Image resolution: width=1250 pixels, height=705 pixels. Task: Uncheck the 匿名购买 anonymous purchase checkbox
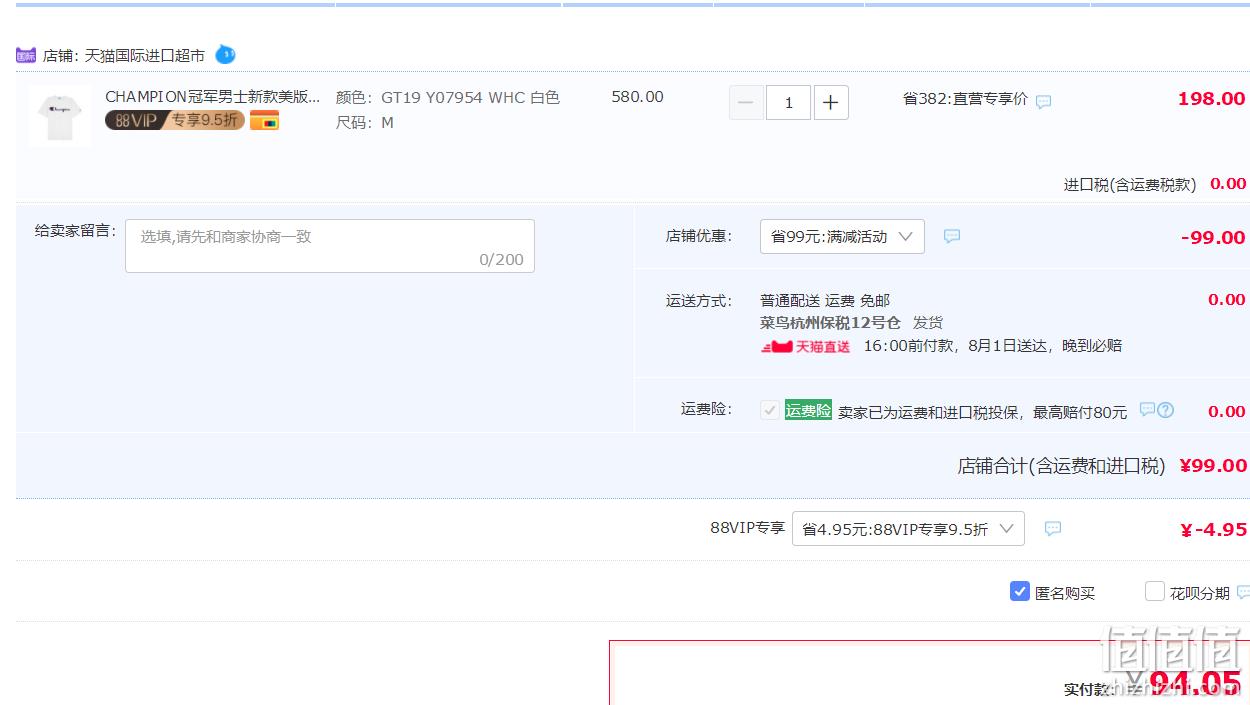click(x=1020, y=591)
